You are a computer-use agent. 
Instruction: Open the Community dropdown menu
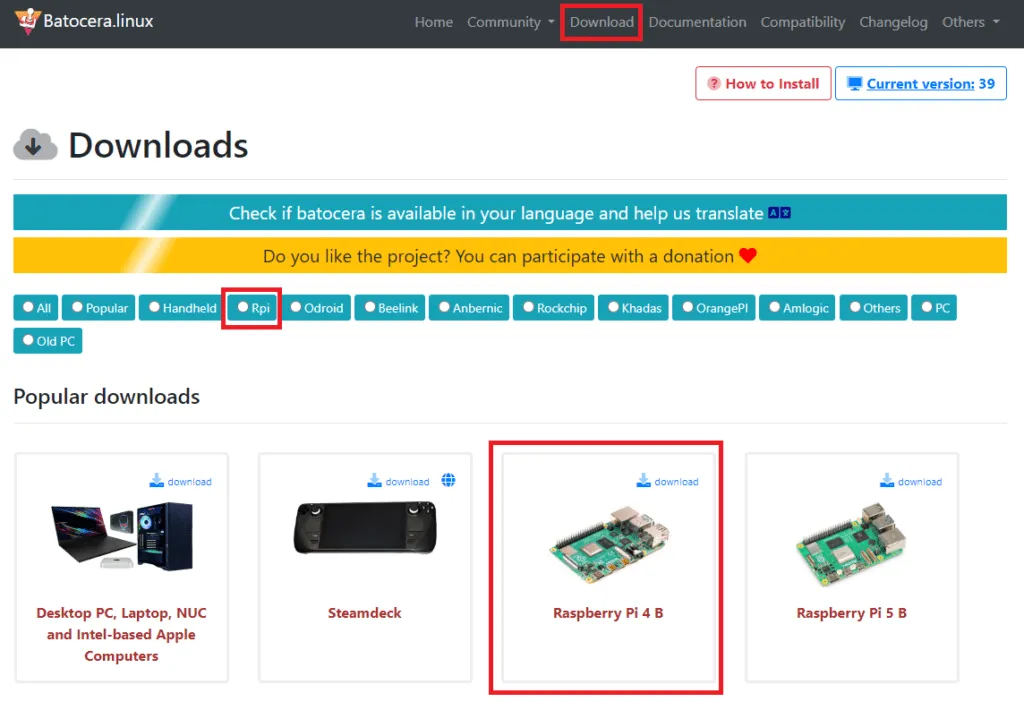pos(504,22)
